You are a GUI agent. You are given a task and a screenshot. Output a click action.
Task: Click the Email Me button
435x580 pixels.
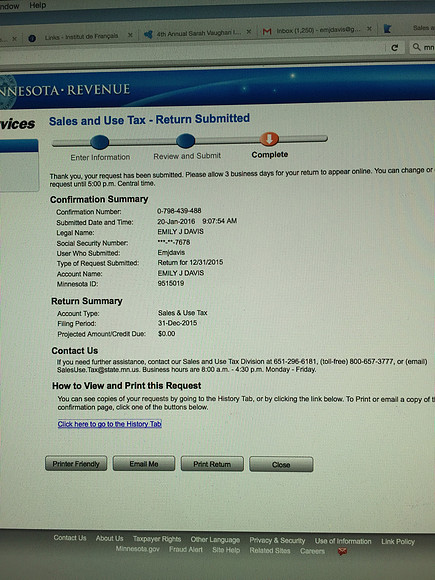coord(144,463)
